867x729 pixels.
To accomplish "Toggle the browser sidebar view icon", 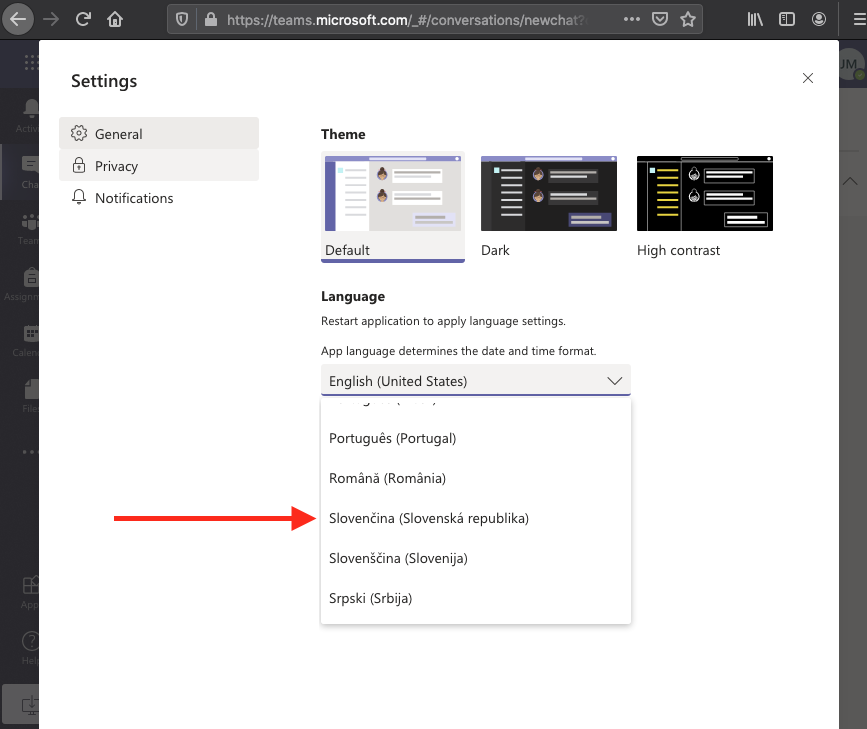I will 787,19.
